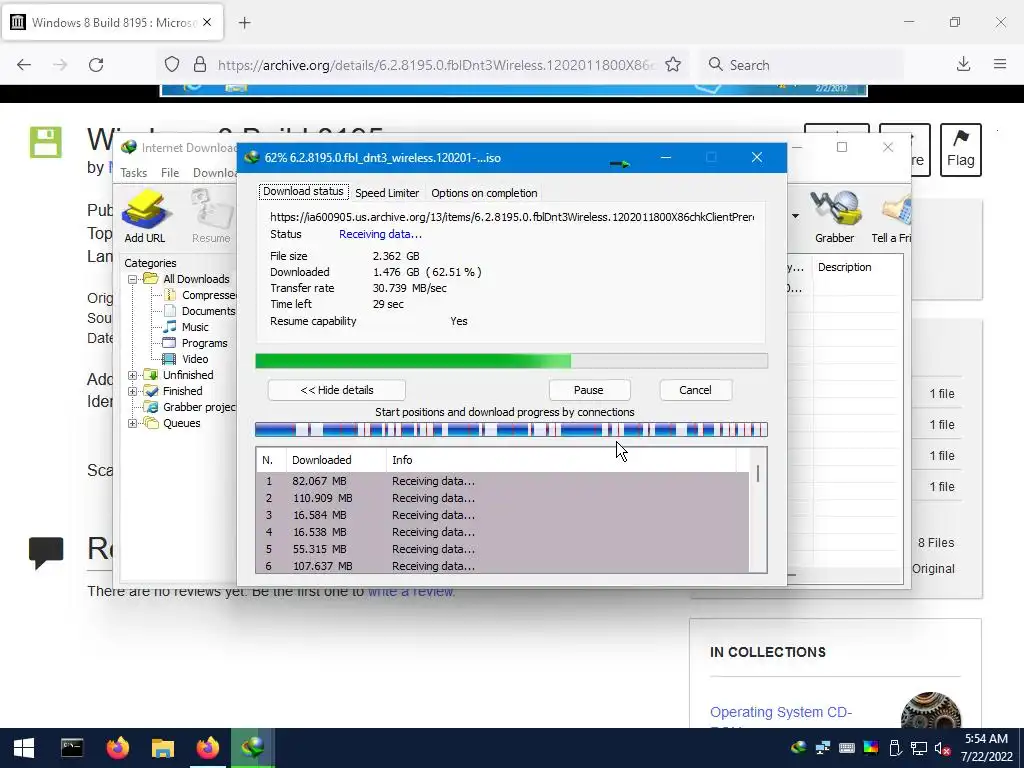Open the write a review link

(x=411, y=591)
